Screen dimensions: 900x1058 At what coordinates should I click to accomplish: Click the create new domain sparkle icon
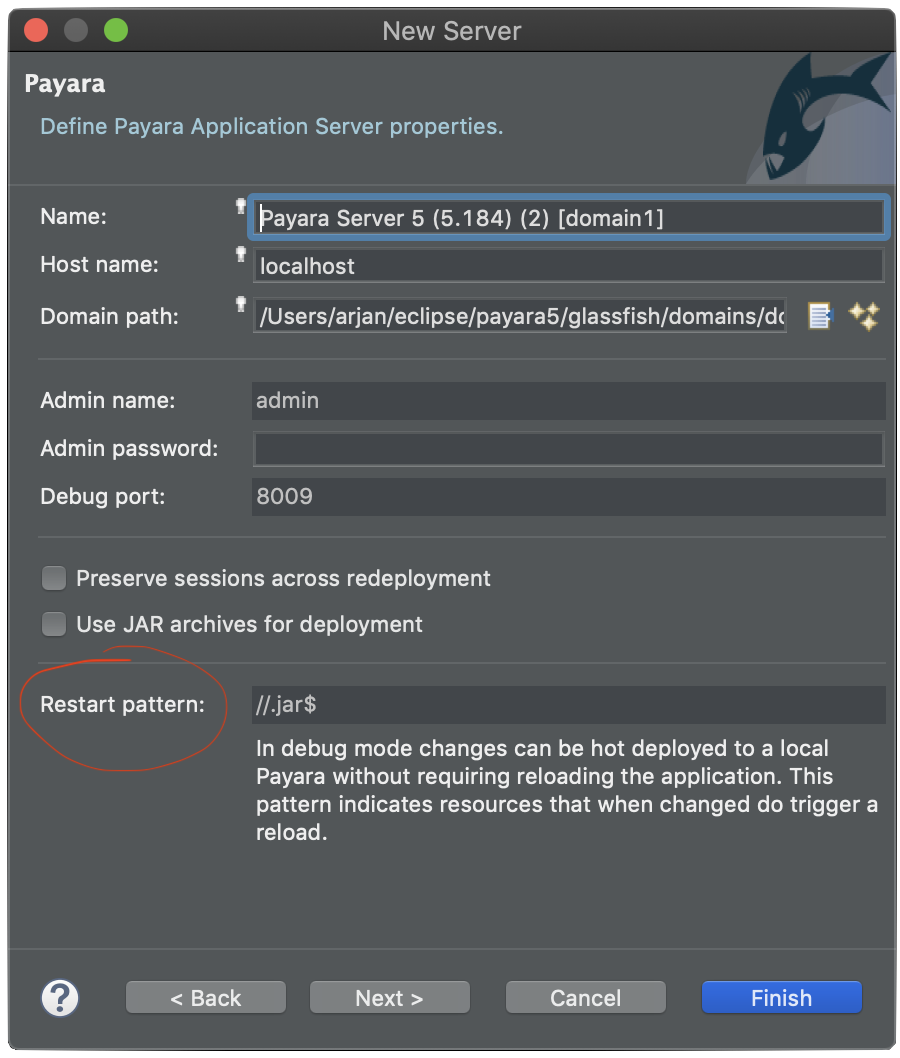coord(864,316)
